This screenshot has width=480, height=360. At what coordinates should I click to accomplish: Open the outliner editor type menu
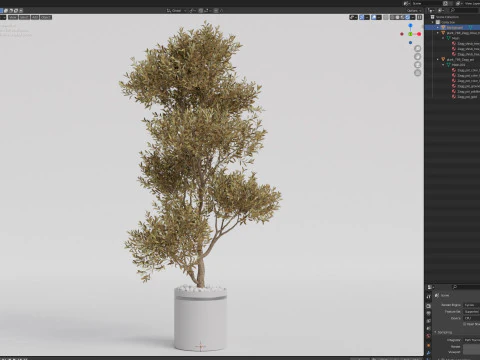point(431,11)
